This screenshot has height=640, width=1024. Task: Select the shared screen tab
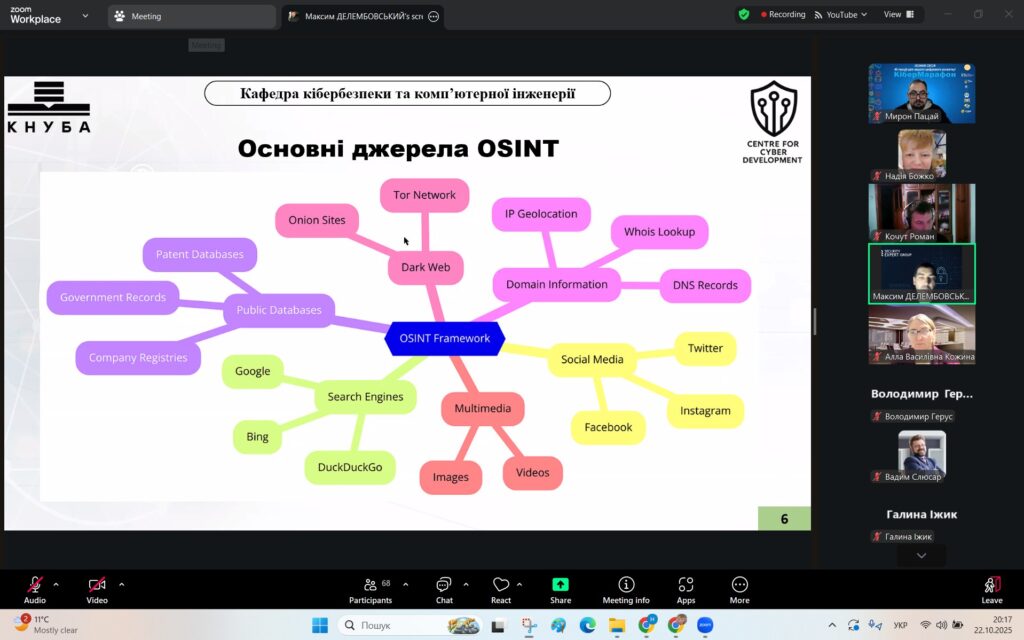pos(360,17)
